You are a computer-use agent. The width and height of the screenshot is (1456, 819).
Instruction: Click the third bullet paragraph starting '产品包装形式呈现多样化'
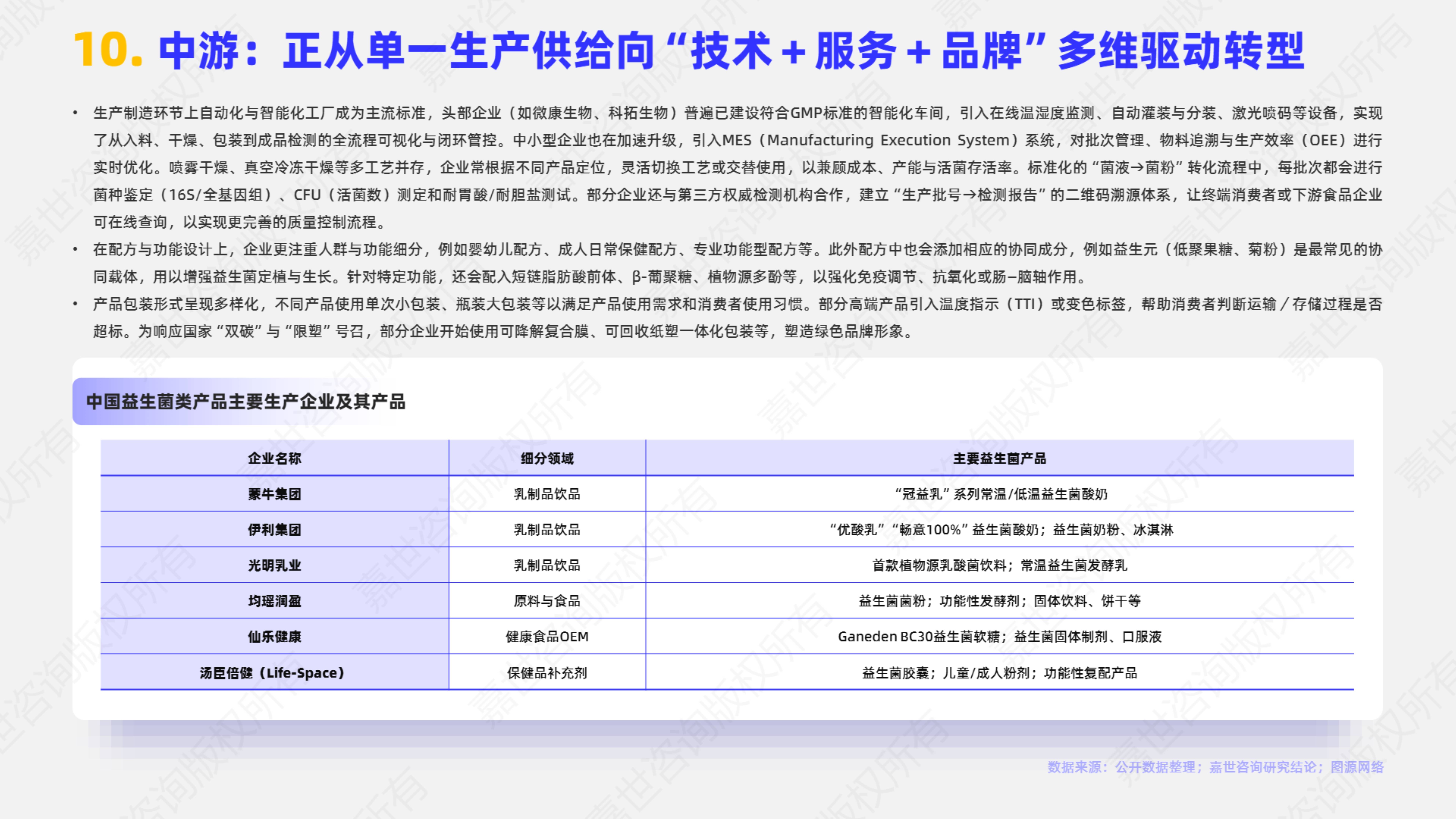[x=738, y=318]
